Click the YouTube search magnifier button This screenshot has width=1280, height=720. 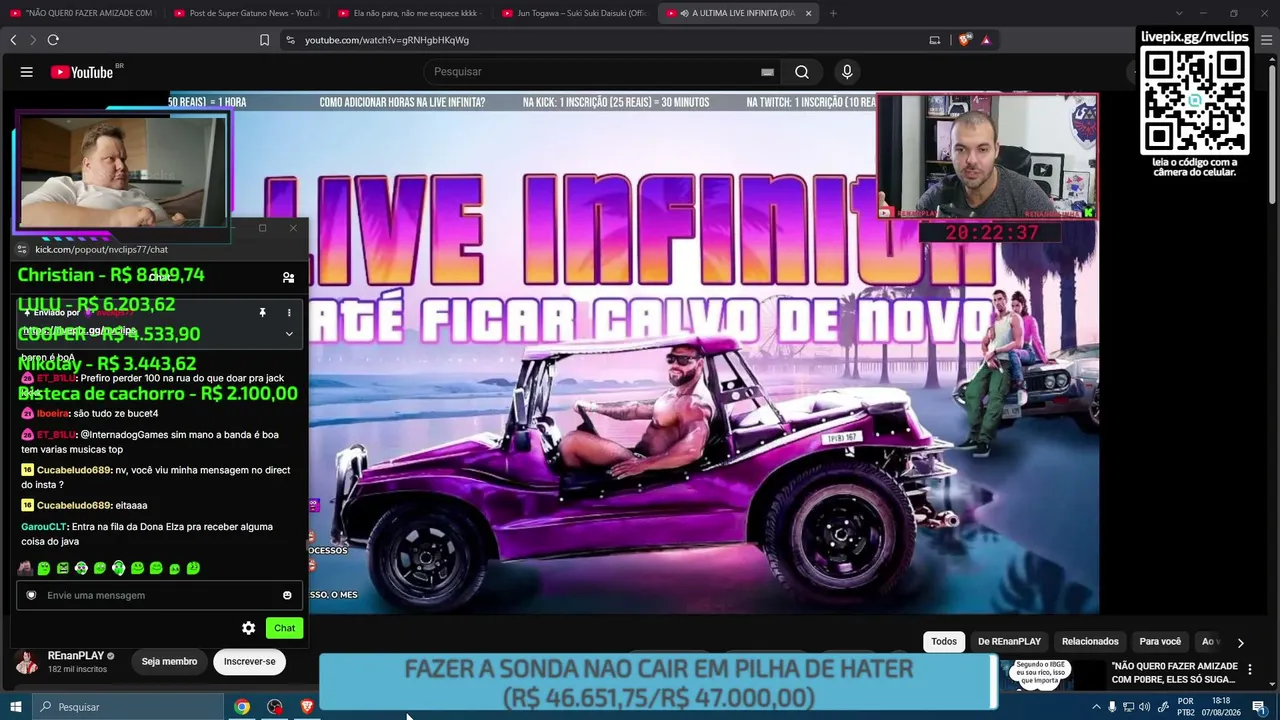tap(802, 72)
